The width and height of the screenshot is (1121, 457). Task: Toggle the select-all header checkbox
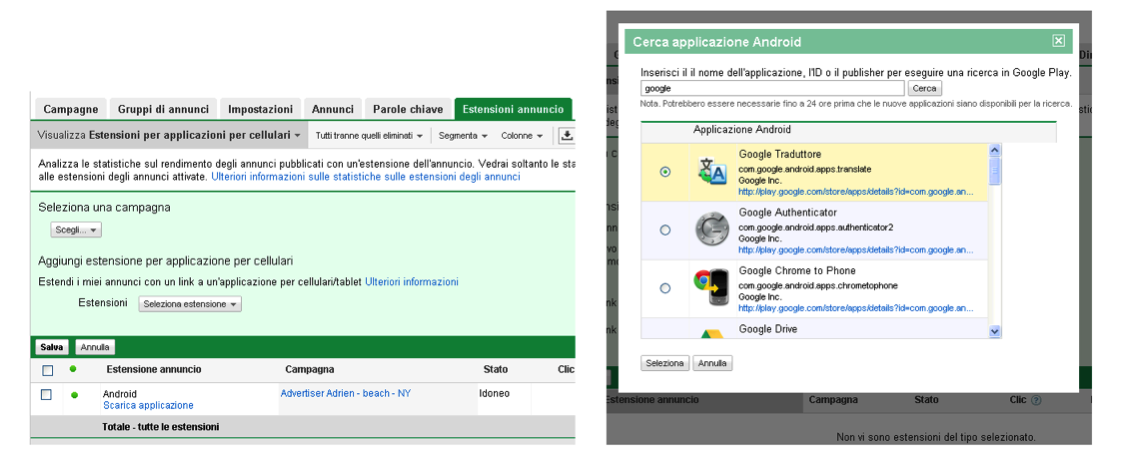click(x=47, y=370)
